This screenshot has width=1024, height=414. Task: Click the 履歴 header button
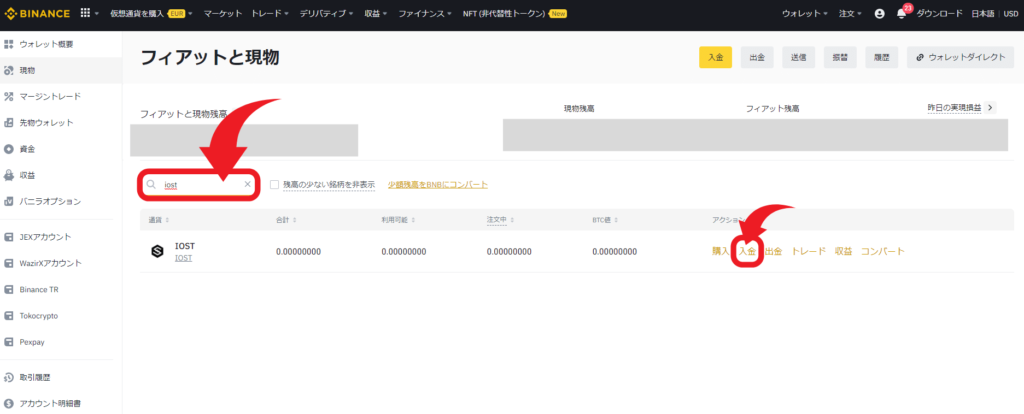[882, 57]
